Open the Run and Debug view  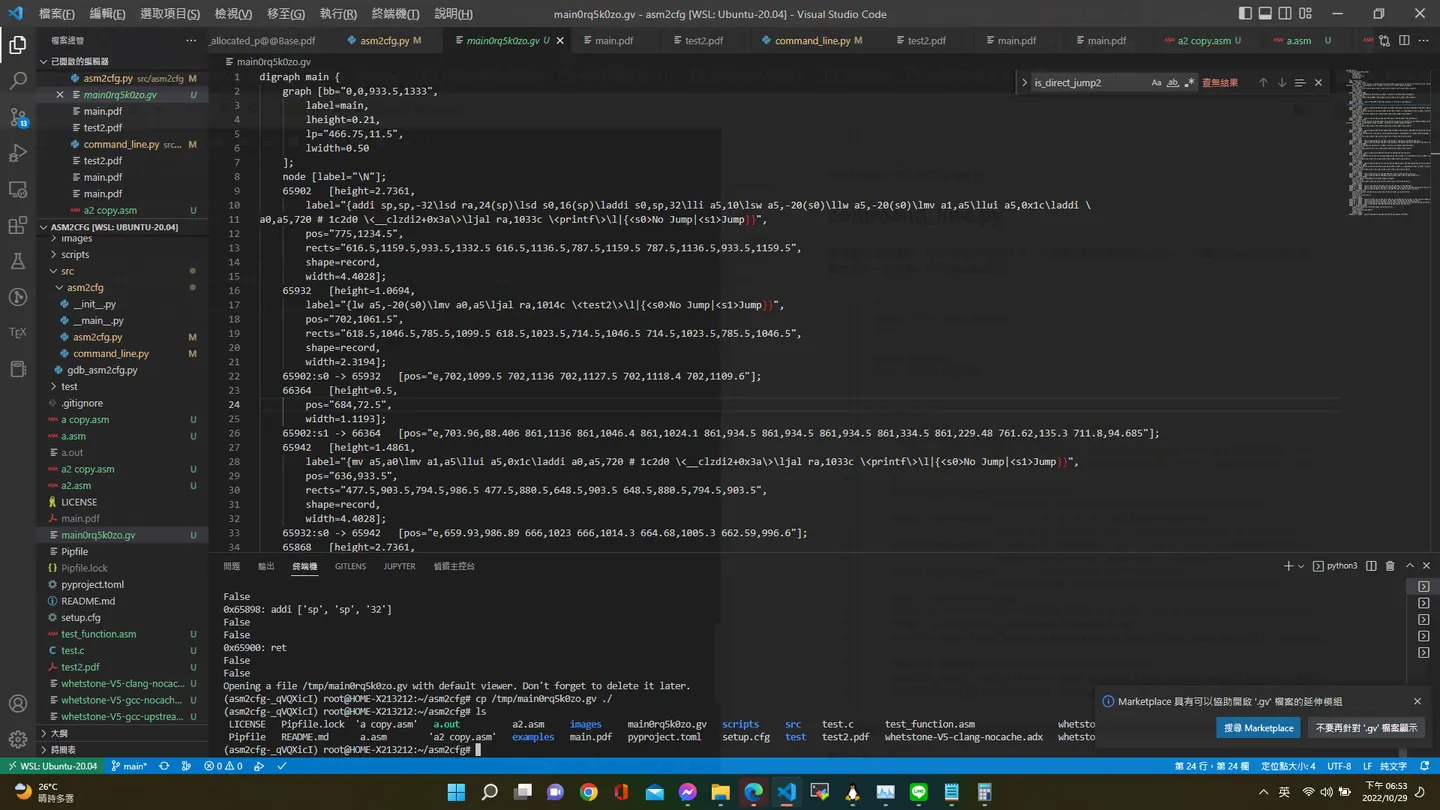point(18,153)
